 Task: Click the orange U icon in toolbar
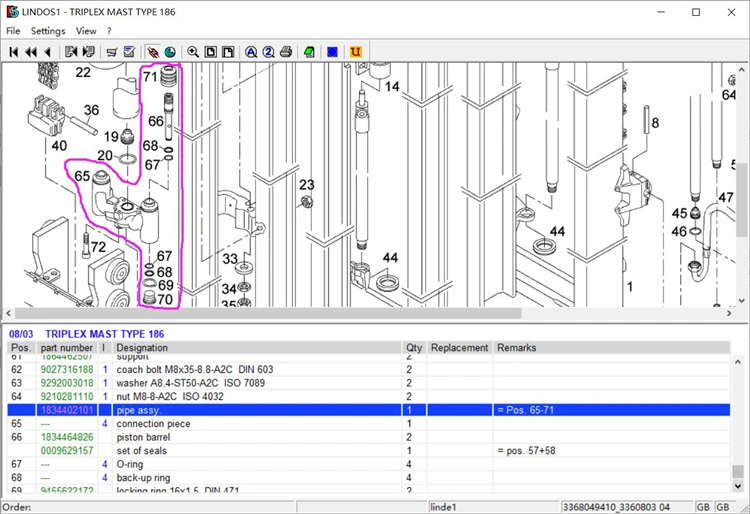click(x=356, y=51)
